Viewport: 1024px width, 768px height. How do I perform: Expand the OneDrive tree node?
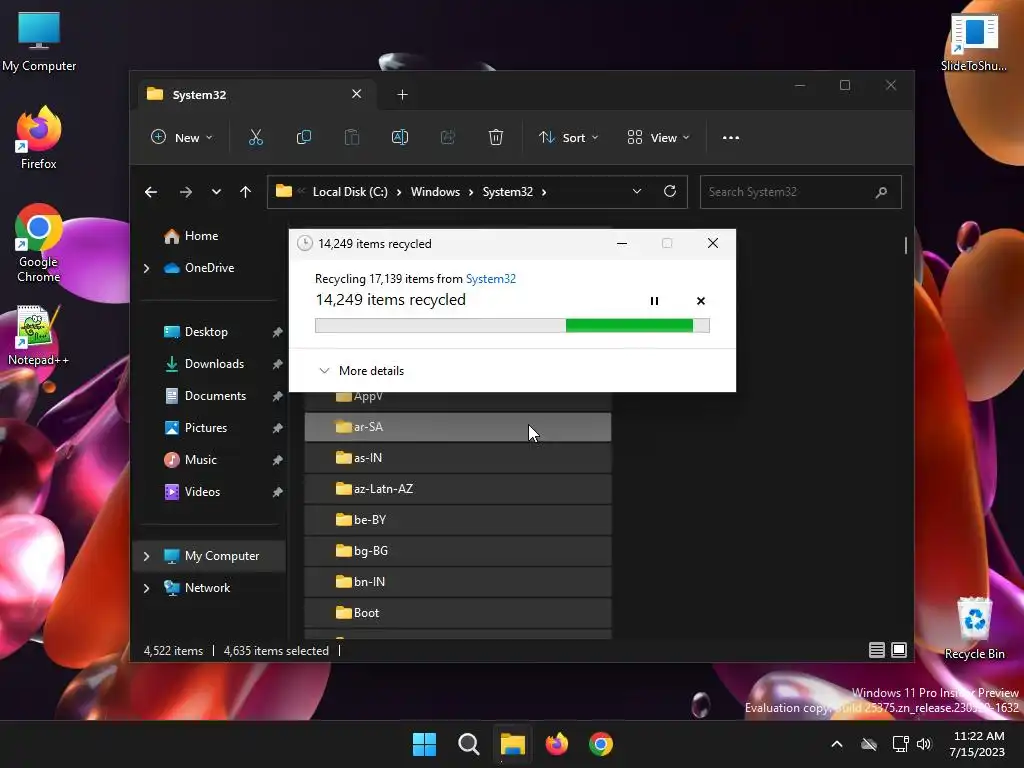[x=146, y=268]
